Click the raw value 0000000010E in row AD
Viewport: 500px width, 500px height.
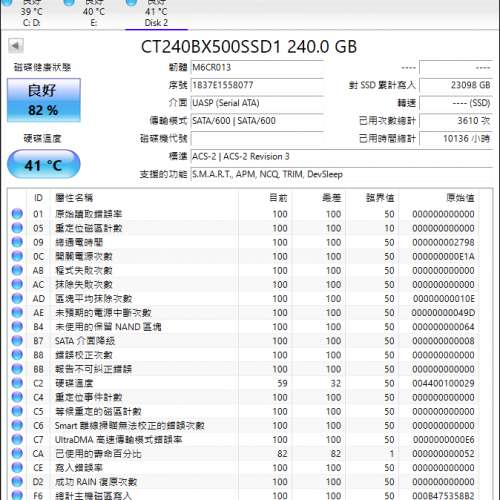(x=444, y=299)
